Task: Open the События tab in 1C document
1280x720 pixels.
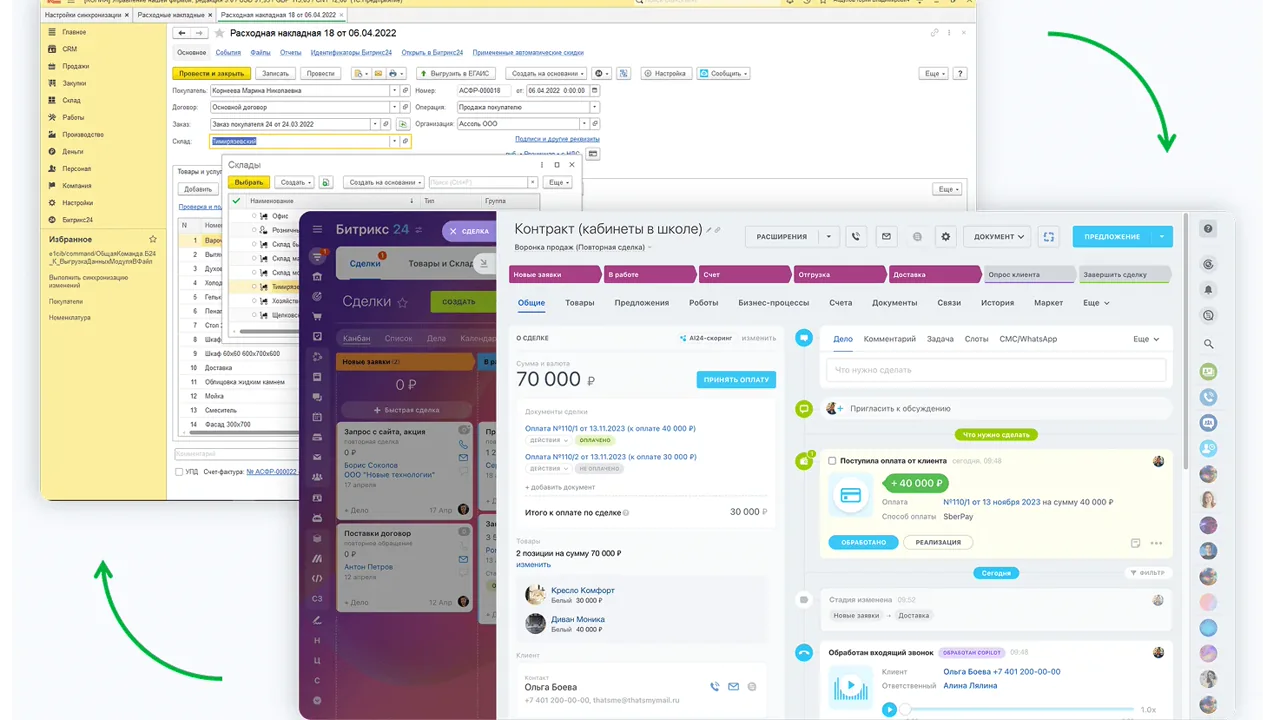Action: point(228,52)
